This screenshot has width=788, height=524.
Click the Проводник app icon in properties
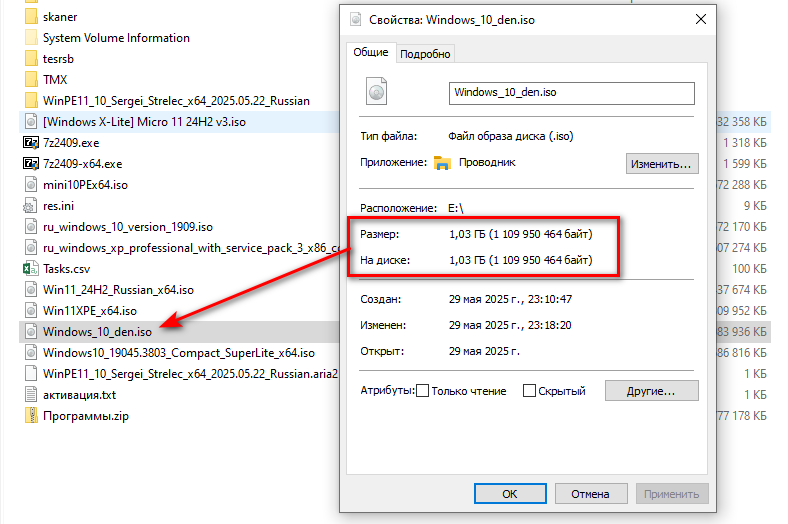[442, 163]
